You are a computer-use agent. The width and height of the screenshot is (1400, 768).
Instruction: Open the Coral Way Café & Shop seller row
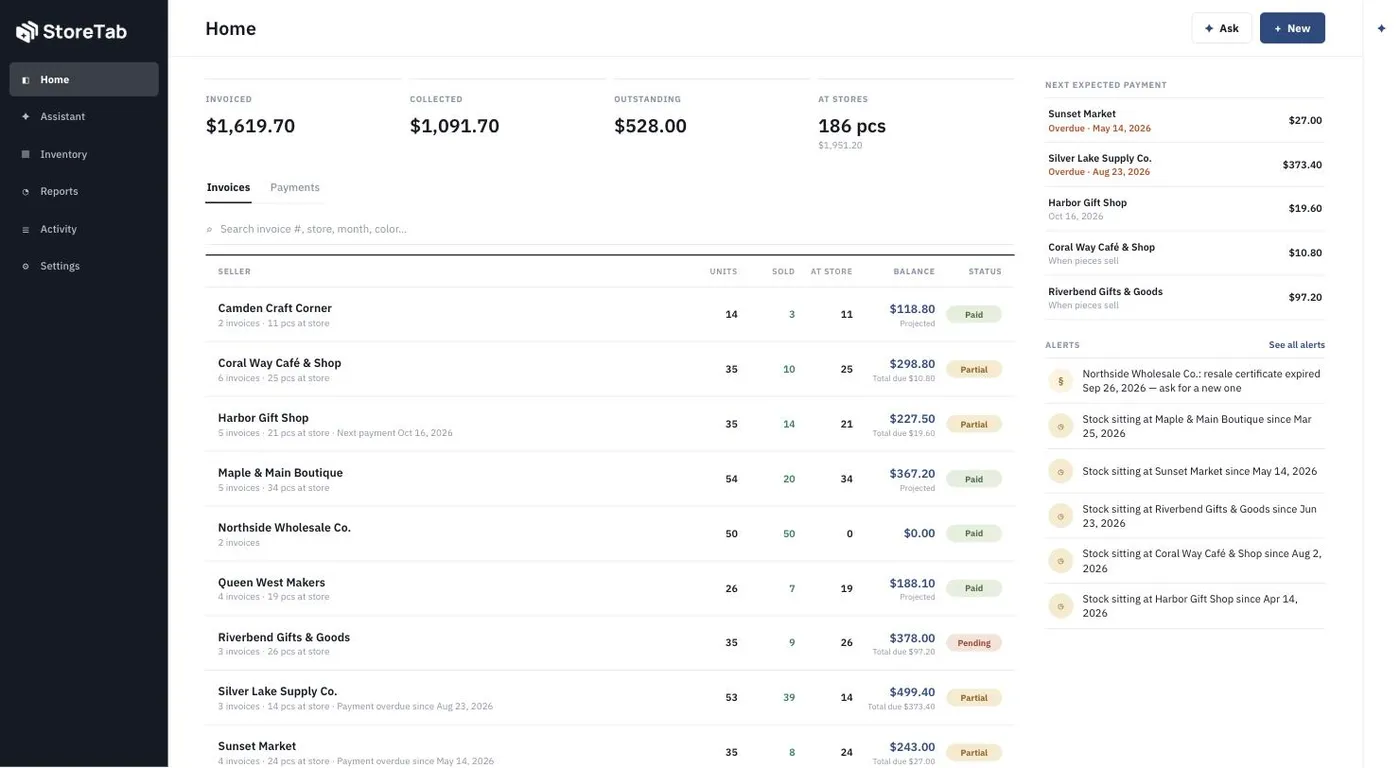point(610,370)
